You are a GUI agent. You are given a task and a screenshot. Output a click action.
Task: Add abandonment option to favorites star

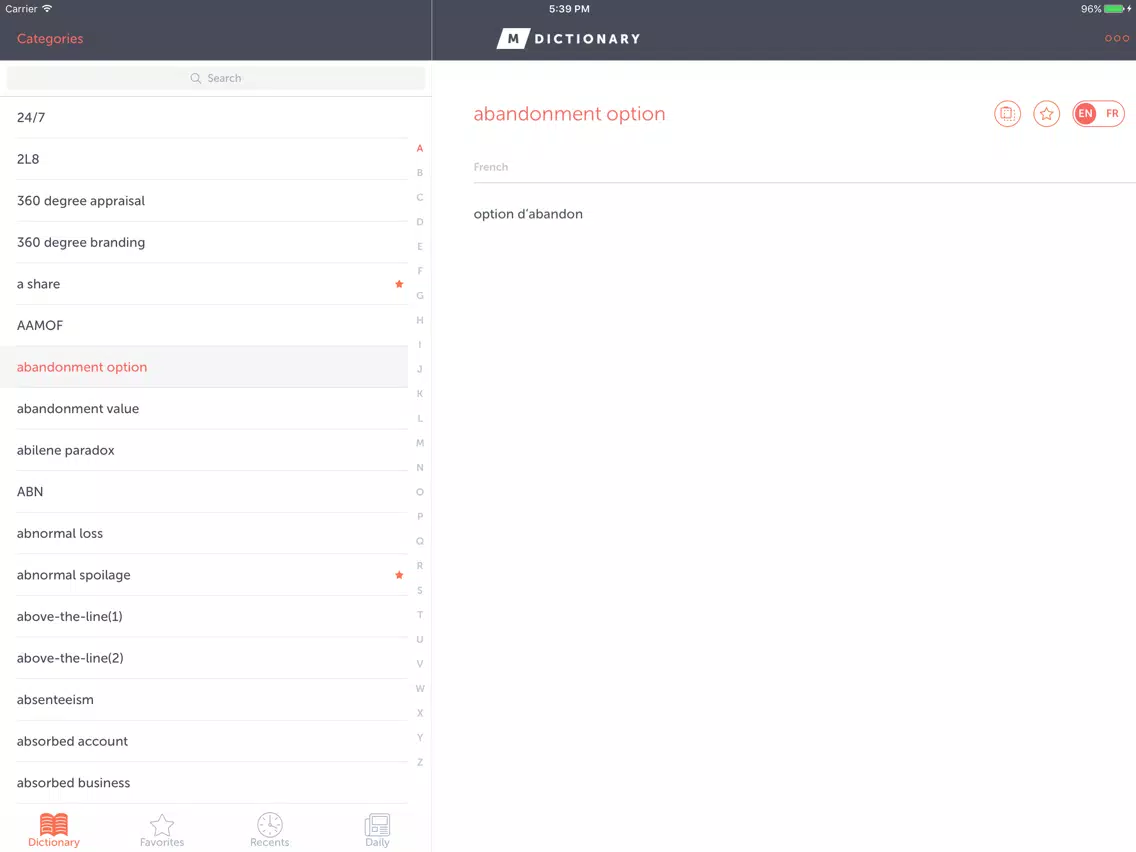pyautogui.click(x=1046, y=114)
